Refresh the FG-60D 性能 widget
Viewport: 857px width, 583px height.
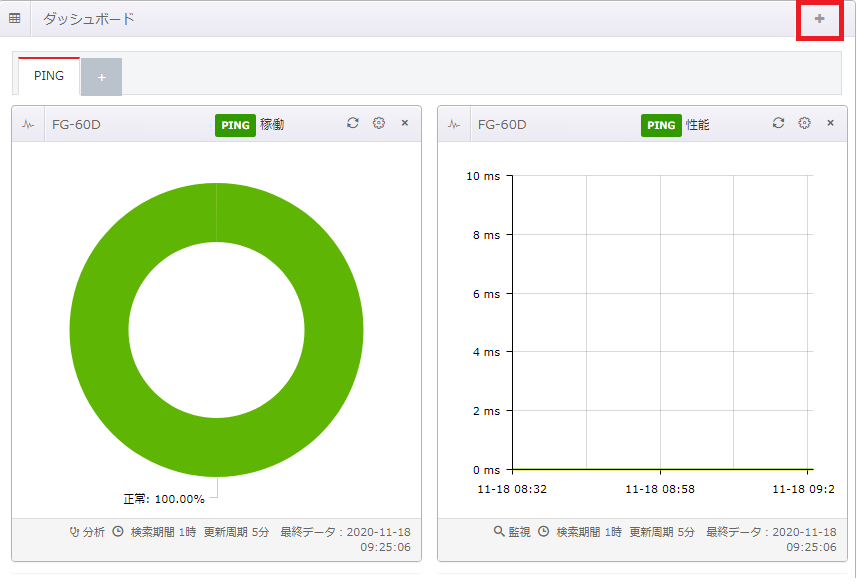(778, 123)
